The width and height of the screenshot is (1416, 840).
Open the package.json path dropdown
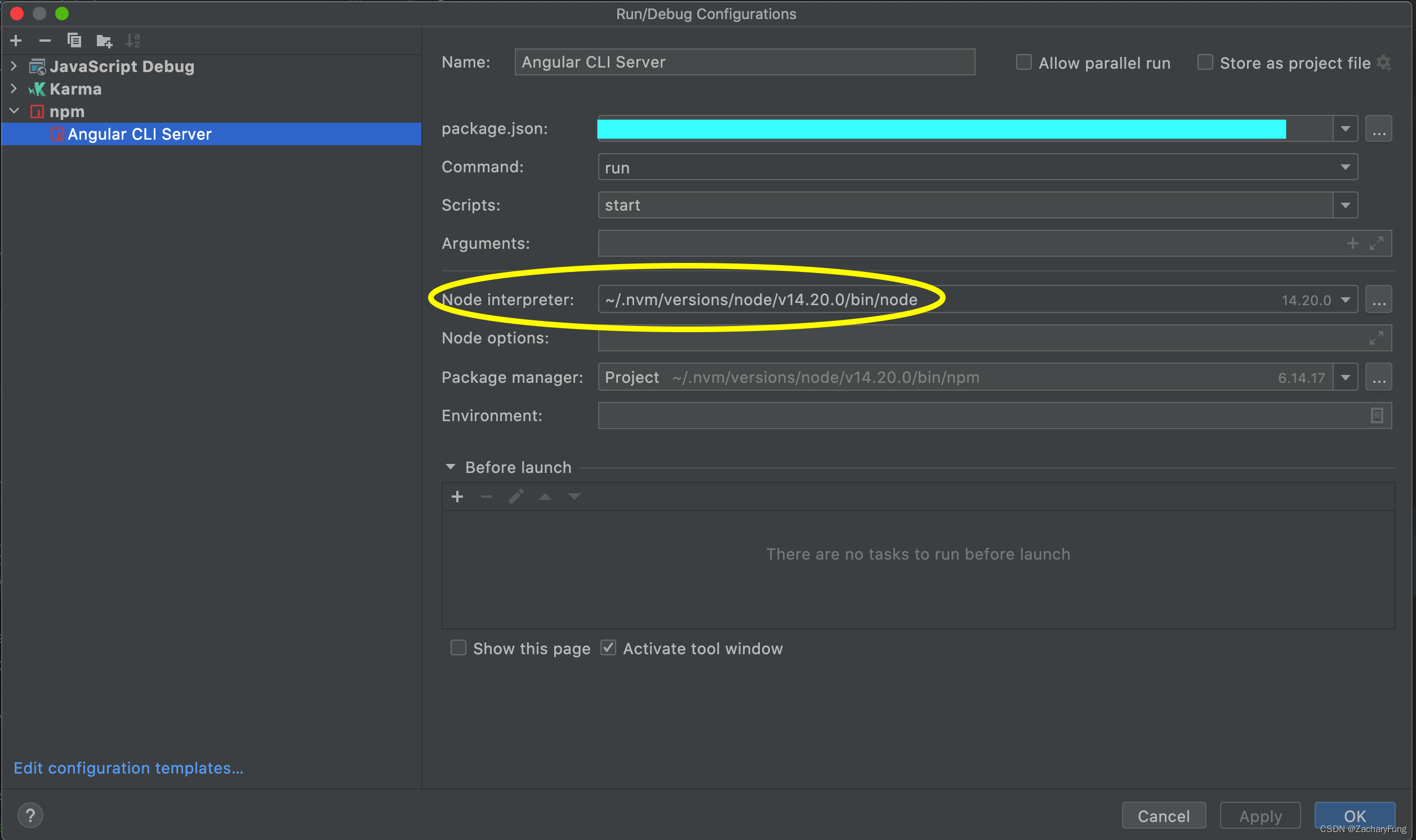1346,129
